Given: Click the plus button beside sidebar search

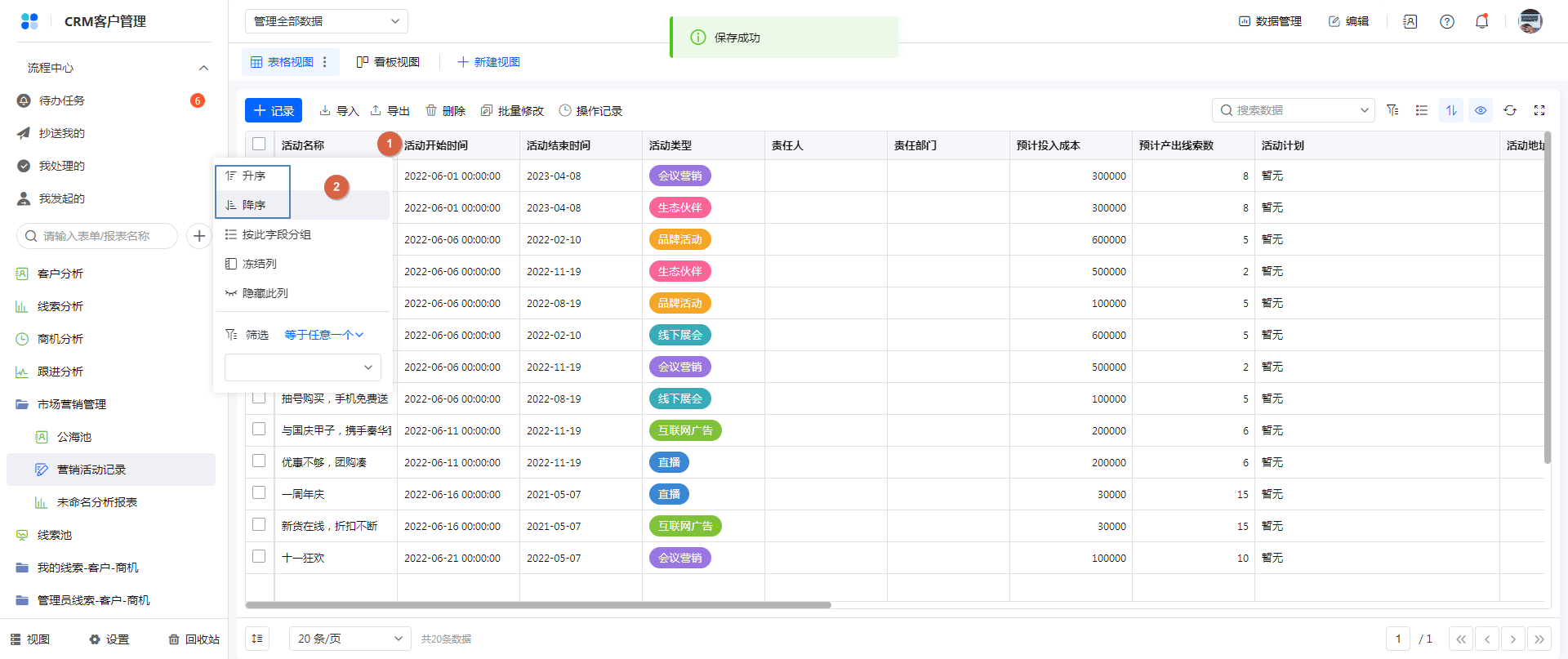Looking at the screenshot, I should tap(198, 236).
